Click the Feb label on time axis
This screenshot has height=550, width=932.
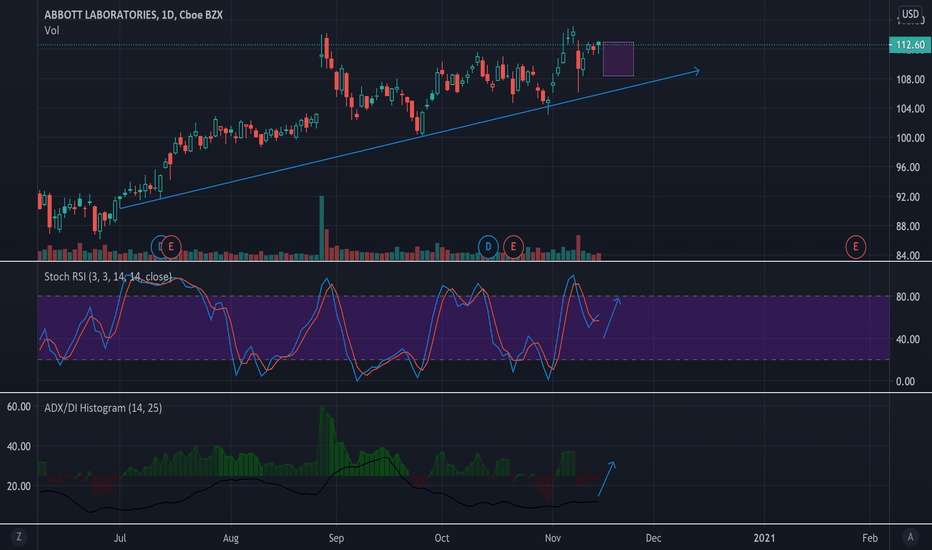(870, 538)
